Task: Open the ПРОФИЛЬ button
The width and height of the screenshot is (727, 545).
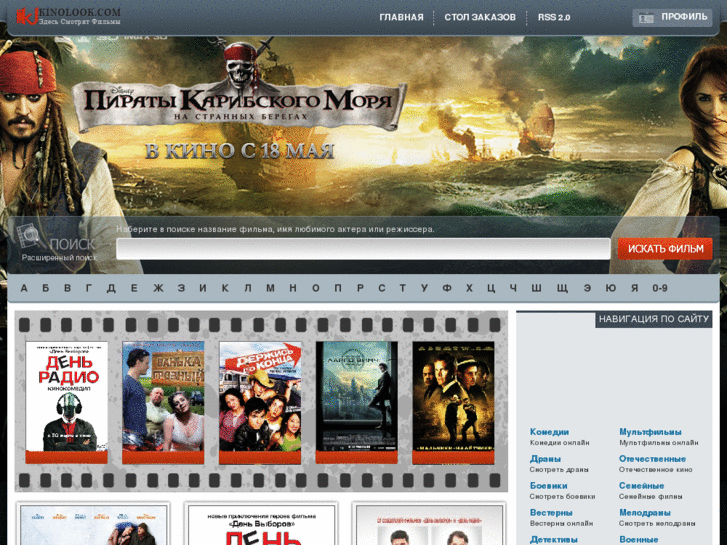Action: click(x=672, y=18)
